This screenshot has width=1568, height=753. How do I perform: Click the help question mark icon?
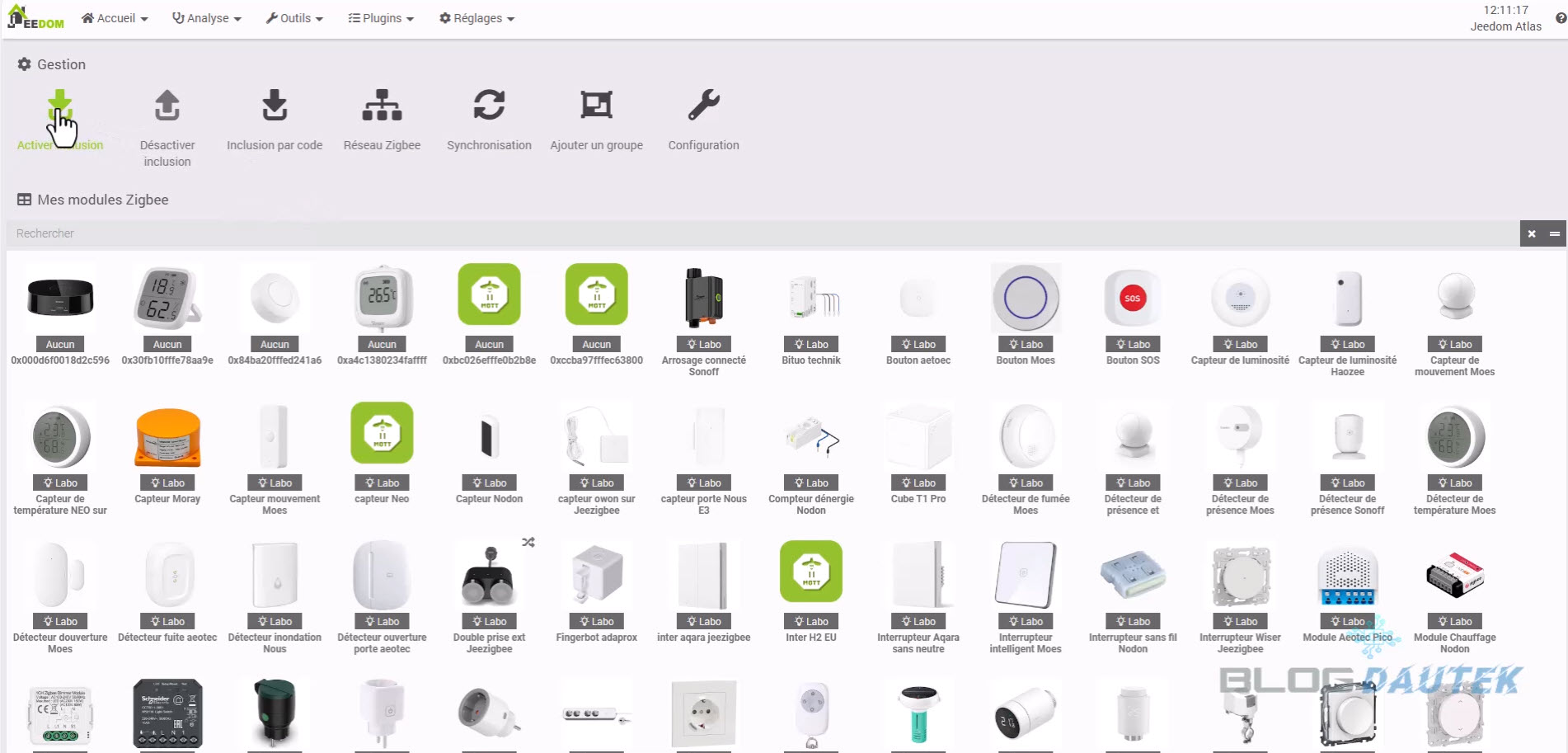point(1560,18)
